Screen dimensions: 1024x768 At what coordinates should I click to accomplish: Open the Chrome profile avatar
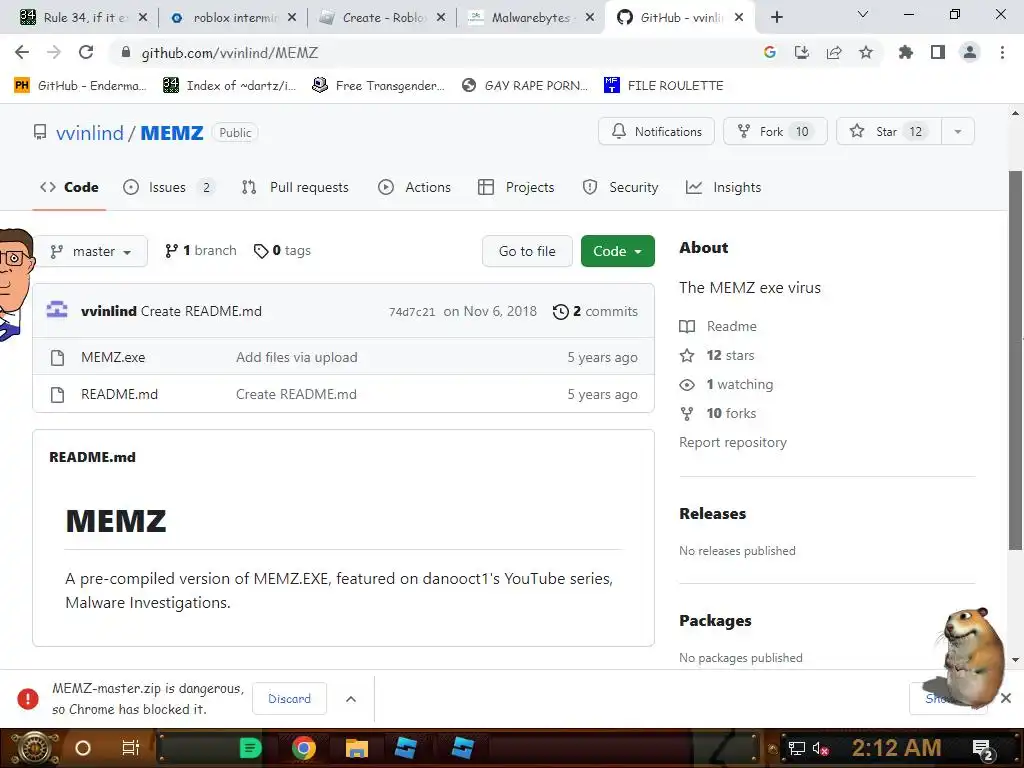pyautogui.click(x=970, y=52)
